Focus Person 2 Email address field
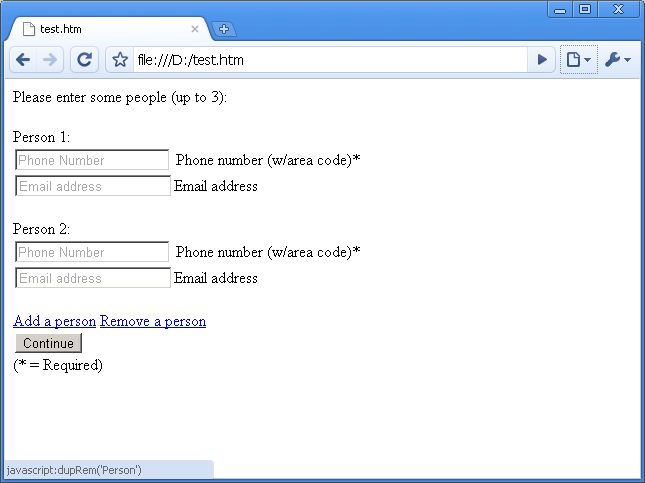This screenshot has height=483, width=645. [x=93, y=278]
